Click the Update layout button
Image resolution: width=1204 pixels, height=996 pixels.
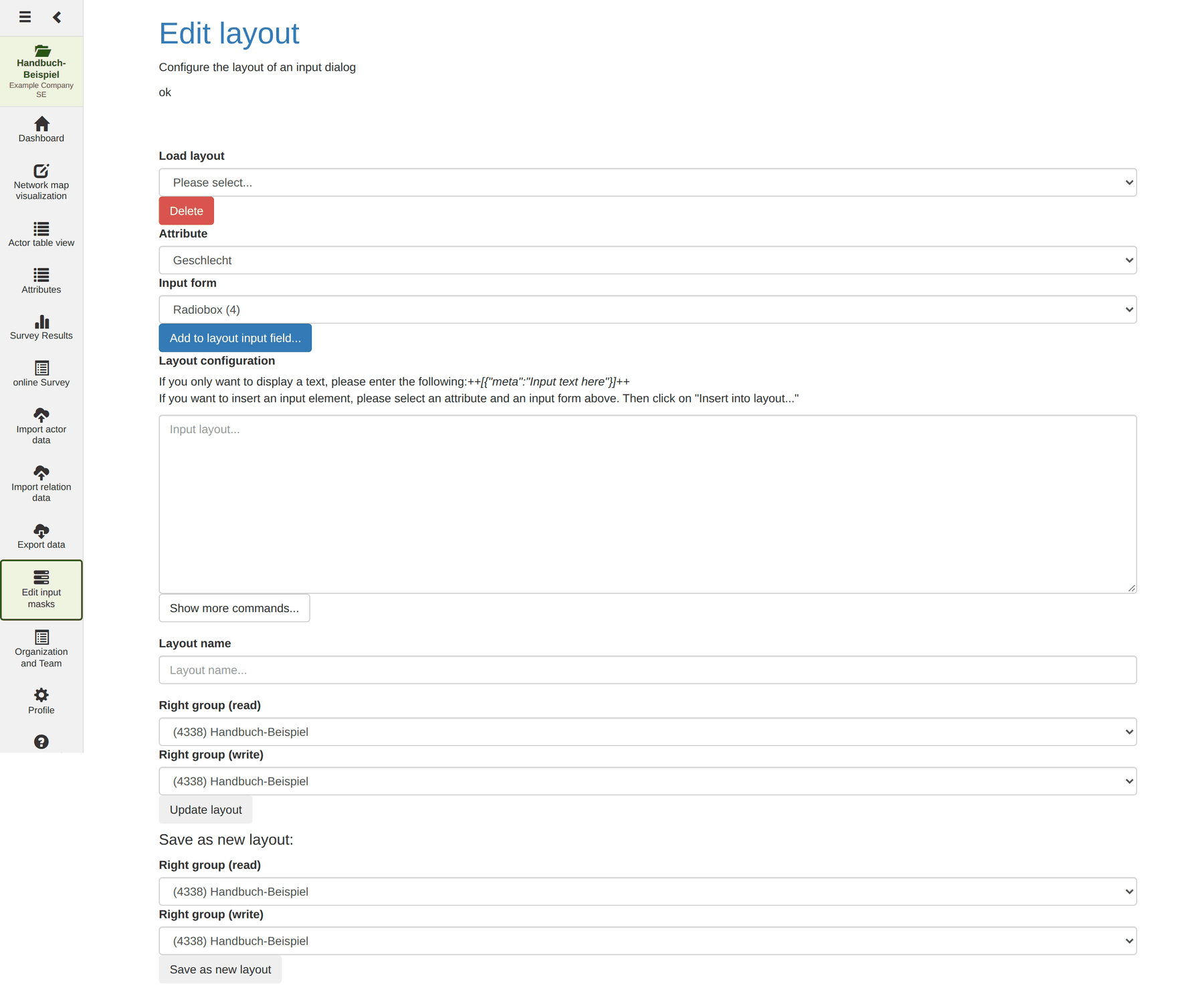[x=205, y=809]
